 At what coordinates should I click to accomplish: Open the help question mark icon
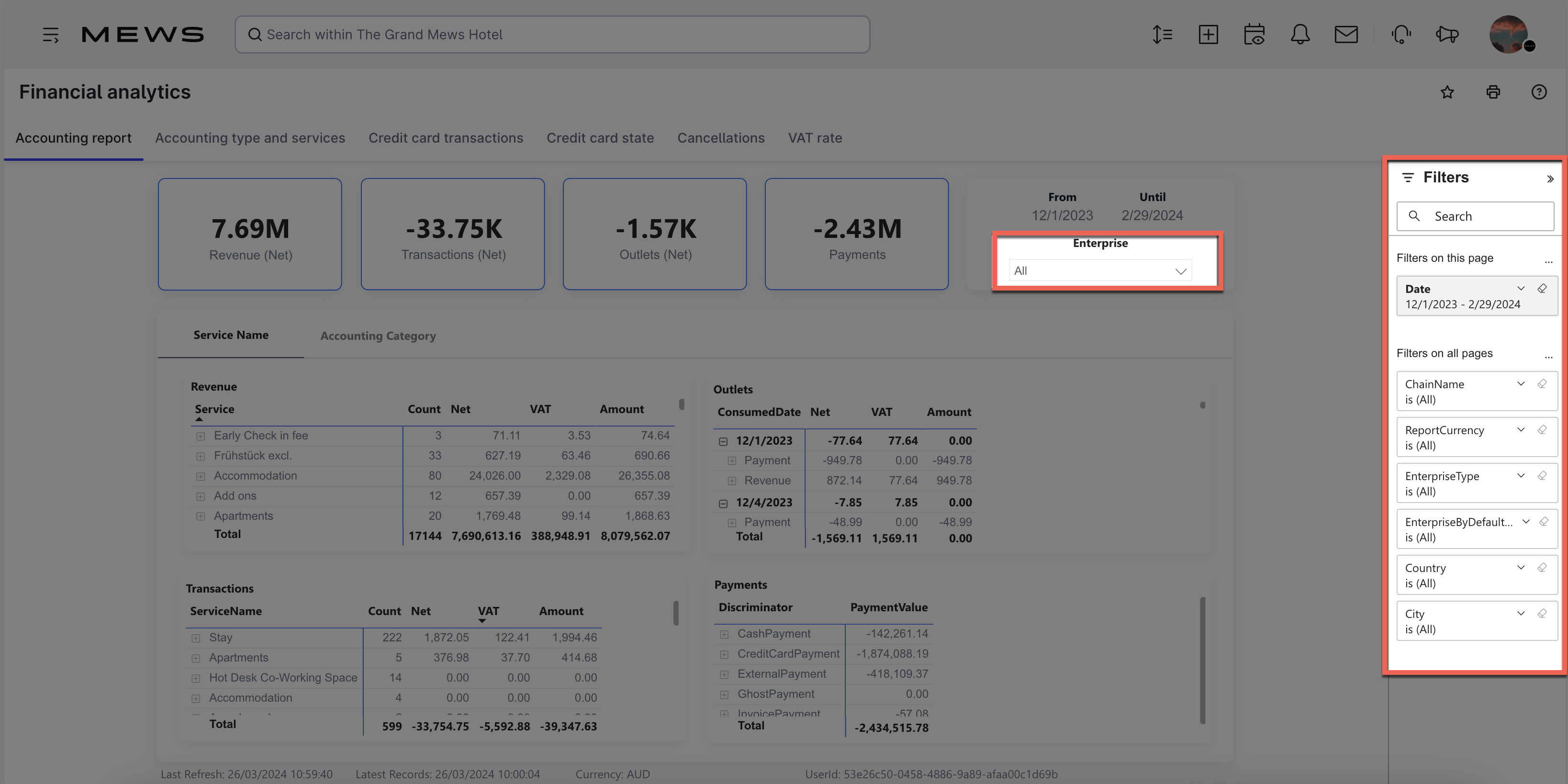(x=1539, y=92)
